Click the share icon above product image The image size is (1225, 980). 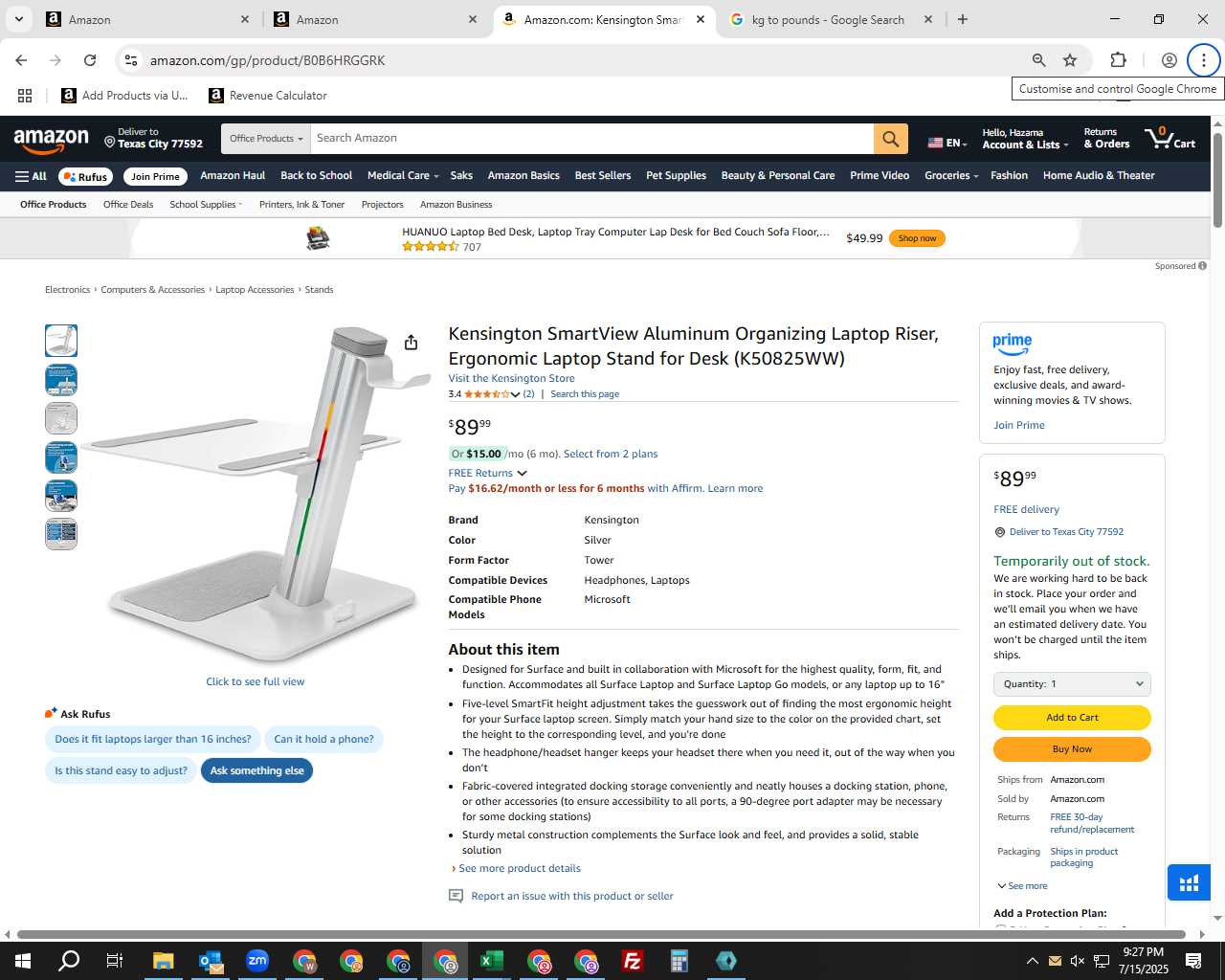411,343
